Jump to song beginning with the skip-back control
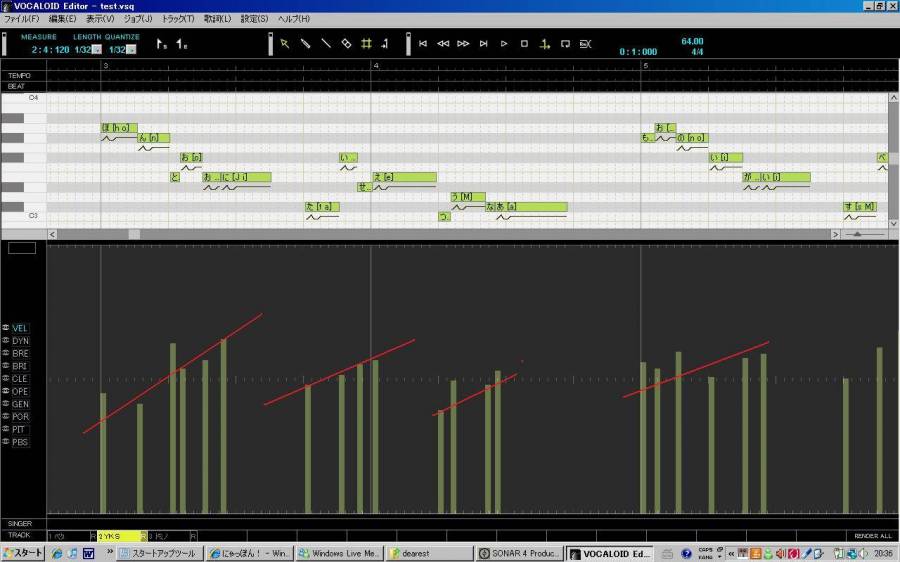The image size is (900, 562). point(422,44)
